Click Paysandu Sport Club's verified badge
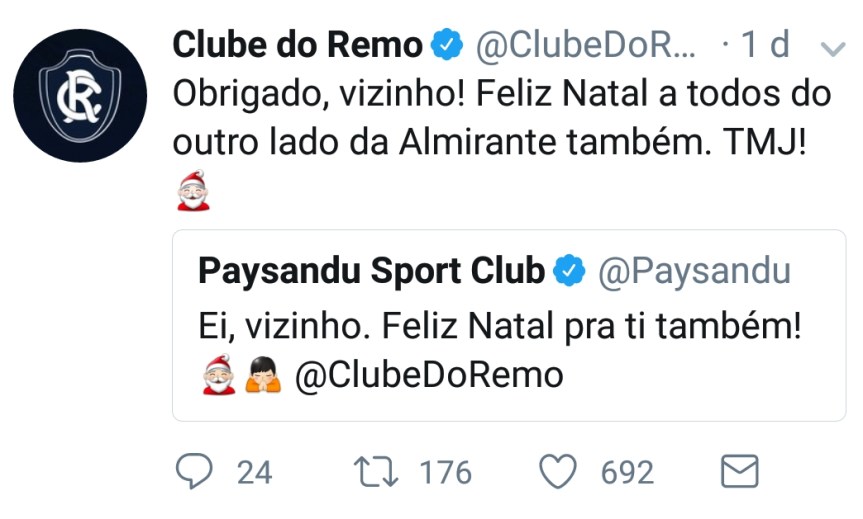Screen dimensions: 863x519 (x=569, y=271)
